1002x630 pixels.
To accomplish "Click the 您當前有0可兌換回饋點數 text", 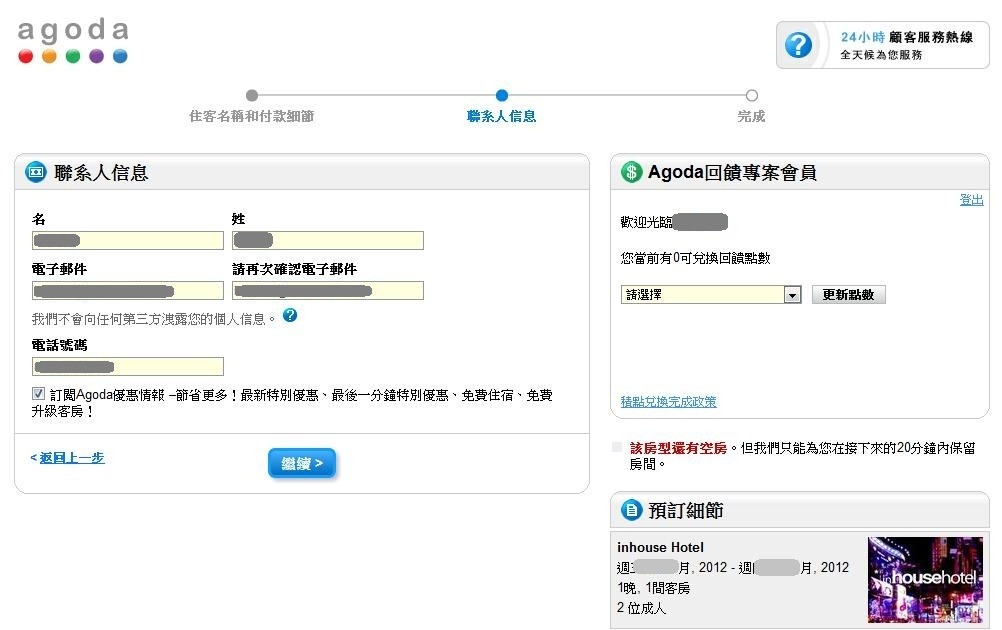I will [x=695, y=258].
